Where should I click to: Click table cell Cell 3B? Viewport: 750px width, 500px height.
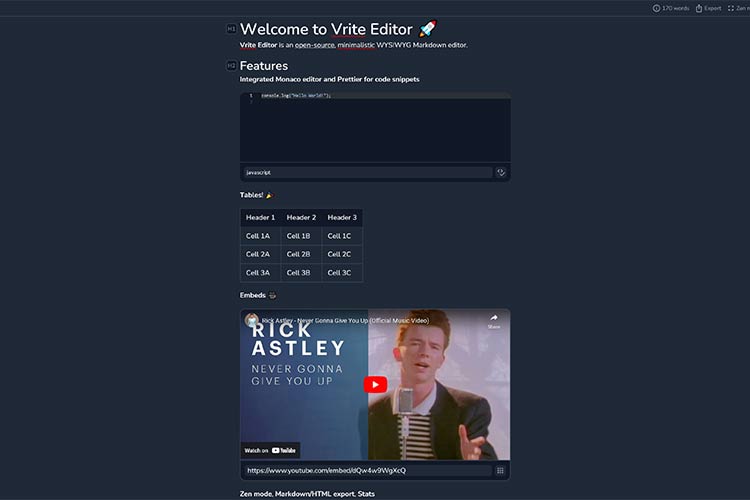point(301,273)
